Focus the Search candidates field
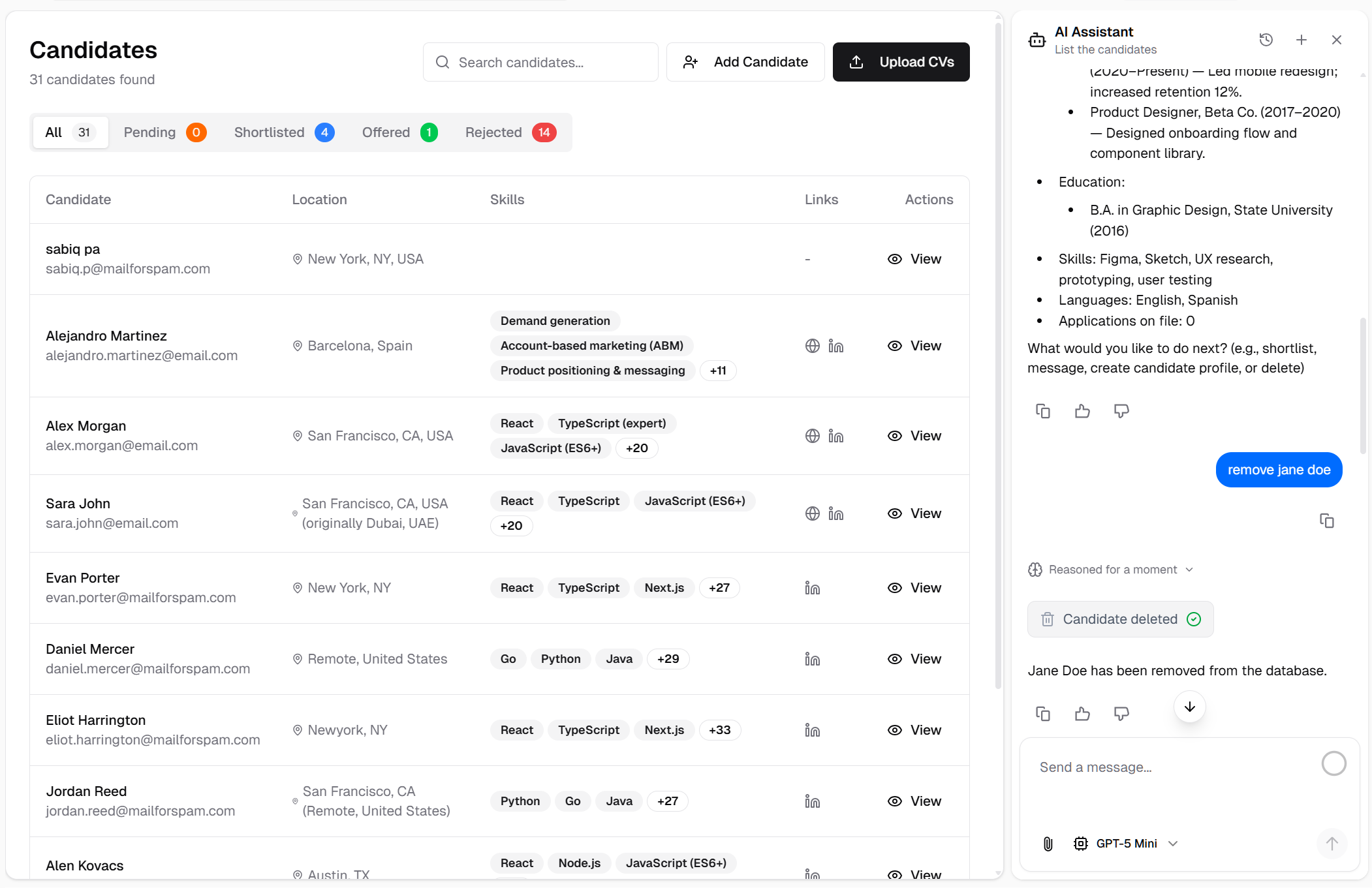 coord(540,62)
